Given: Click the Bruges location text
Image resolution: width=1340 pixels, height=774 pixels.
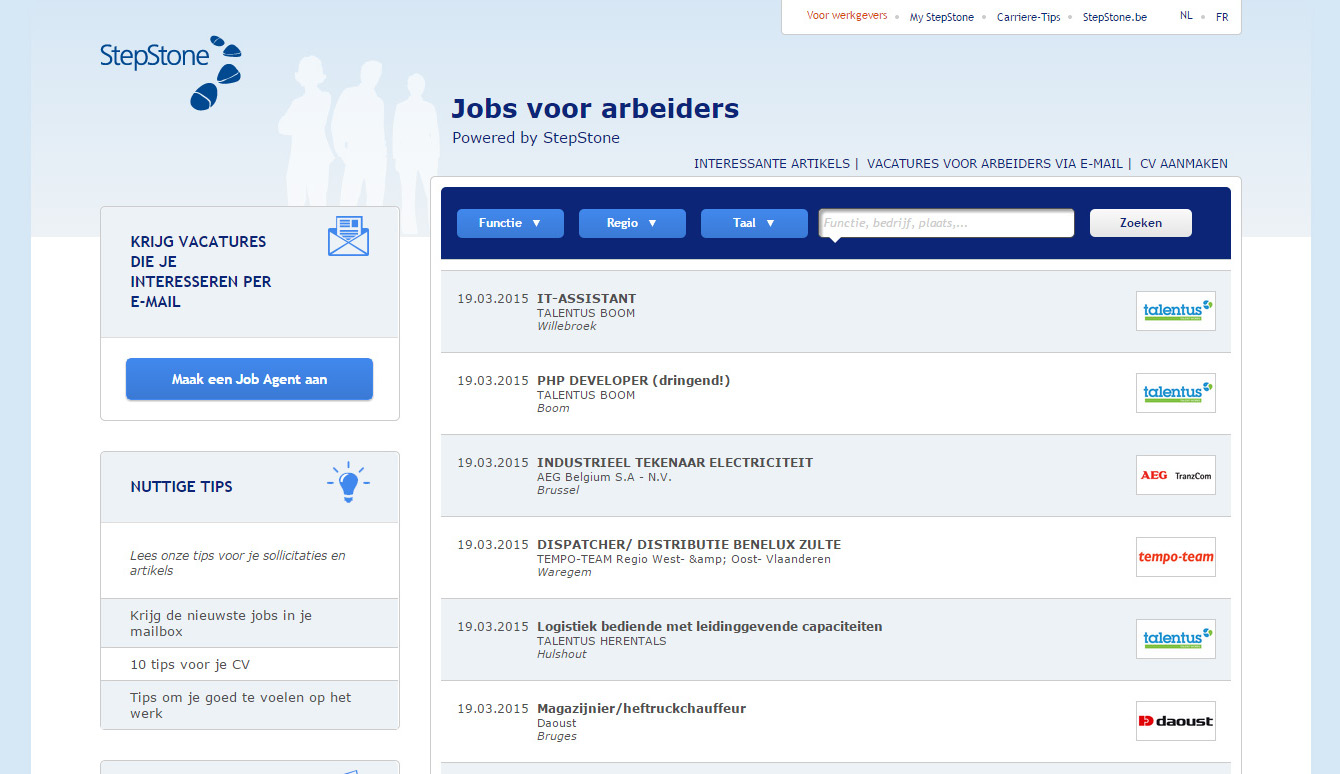Looking at the screenshot, I should 557,736.
